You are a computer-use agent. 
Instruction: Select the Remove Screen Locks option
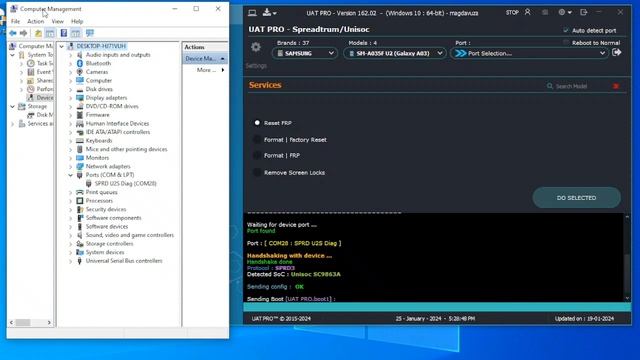coord(257,173)
